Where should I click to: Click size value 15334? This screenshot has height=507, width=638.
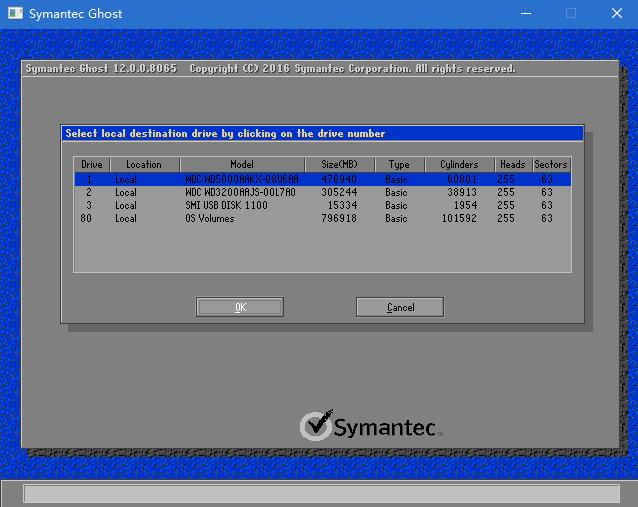(342, 205)
